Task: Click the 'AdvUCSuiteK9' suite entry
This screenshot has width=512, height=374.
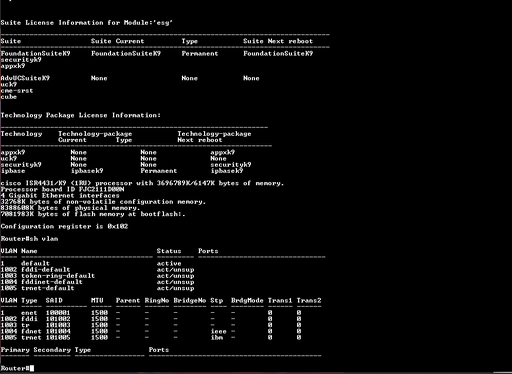Action: [x=25, y=78]
